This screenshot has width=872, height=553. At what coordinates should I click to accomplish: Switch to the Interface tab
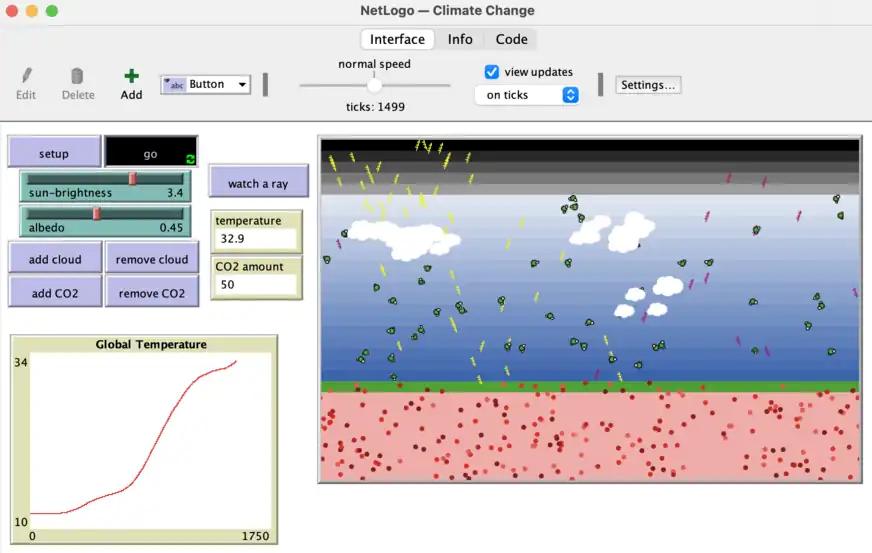[x=397, y=39]
